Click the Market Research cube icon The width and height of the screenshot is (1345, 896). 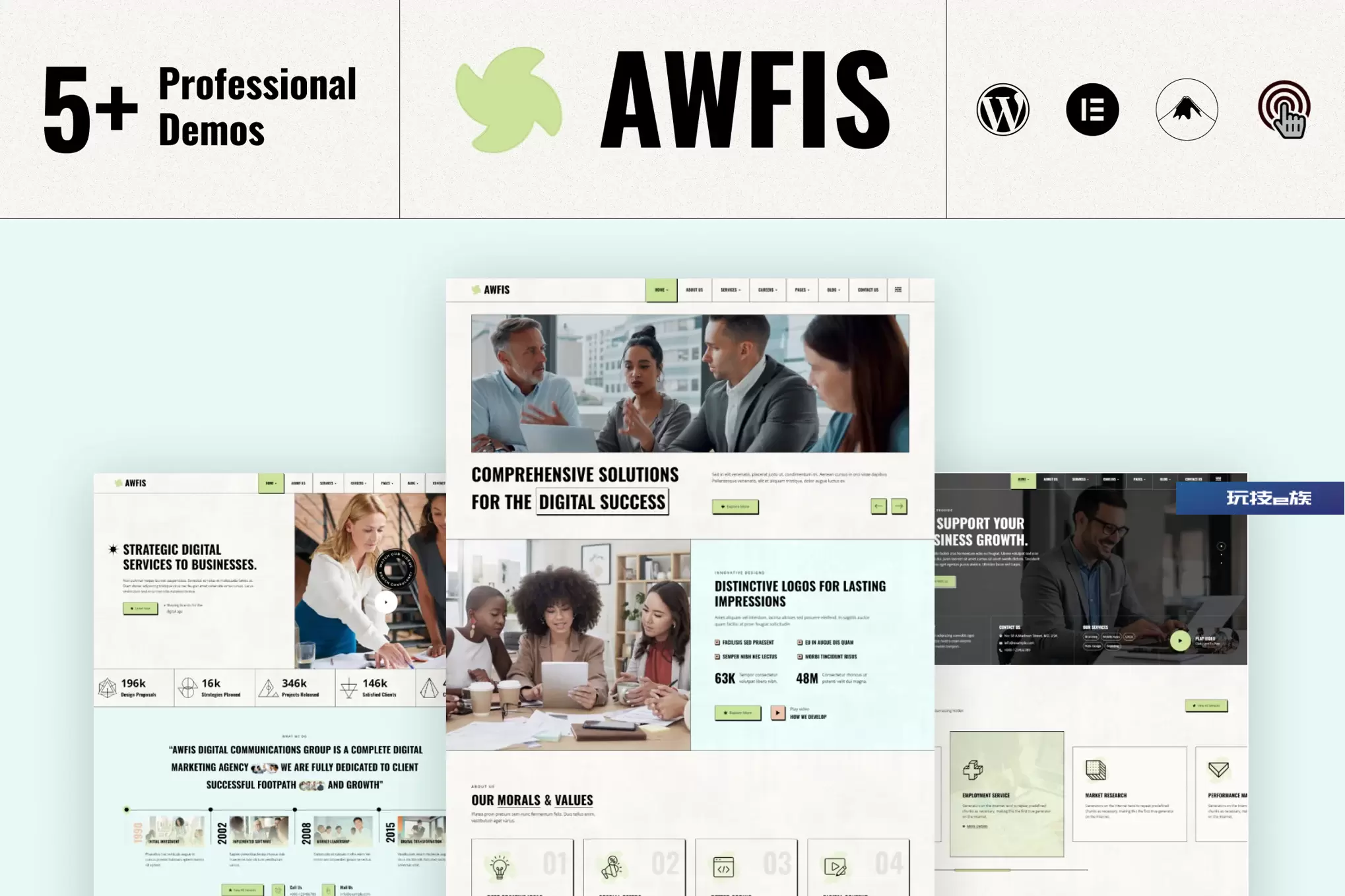[x=1096, y=769]
